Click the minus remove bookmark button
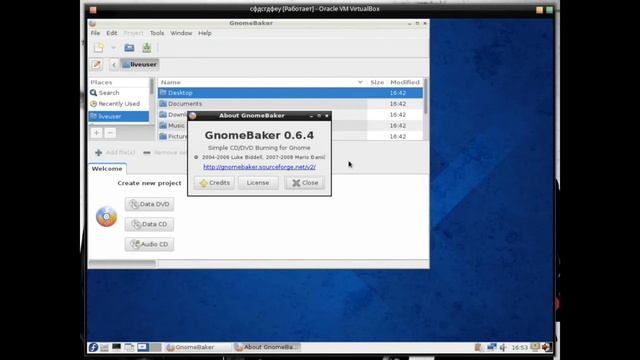This screenshot has height=360, width=640. point(110,133)
